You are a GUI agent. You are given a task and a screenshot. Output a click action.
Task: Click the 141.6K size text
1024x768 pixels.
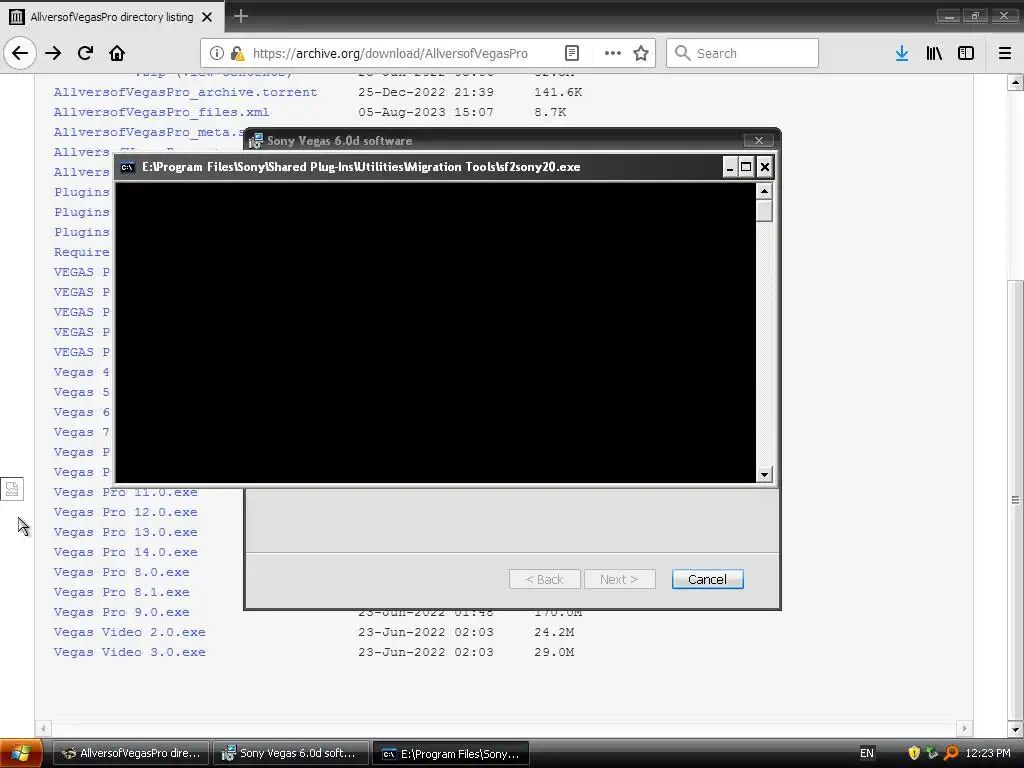pos(558,92)
